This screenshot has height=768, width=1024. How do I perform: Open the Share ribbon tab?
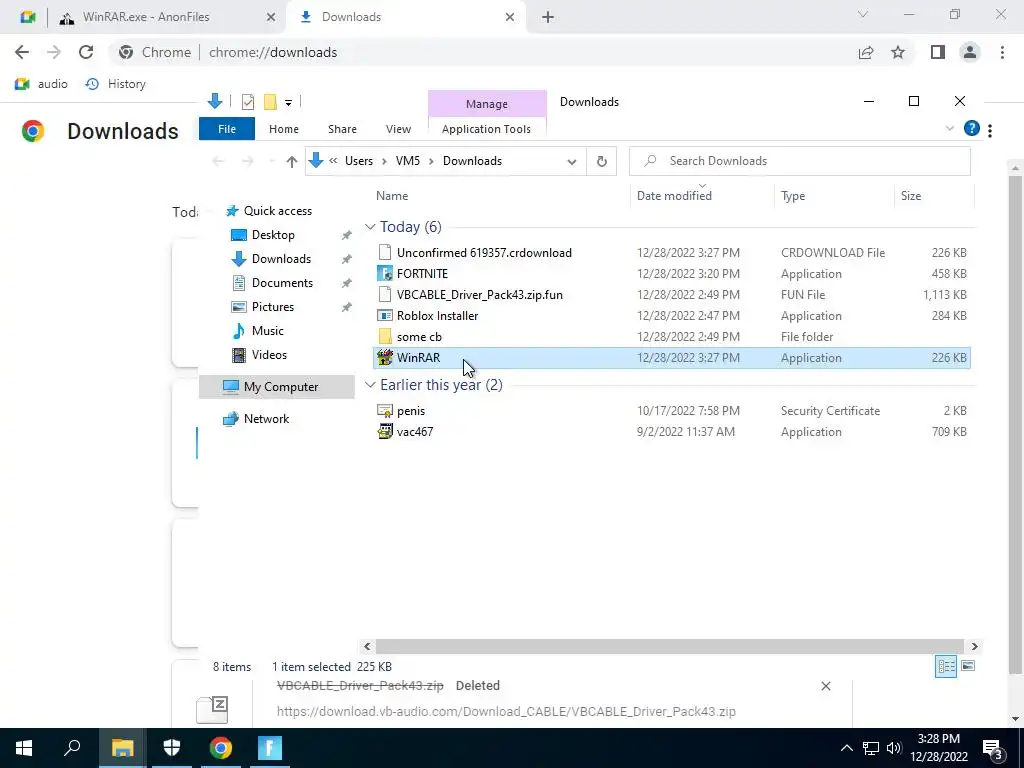point(342,129)
